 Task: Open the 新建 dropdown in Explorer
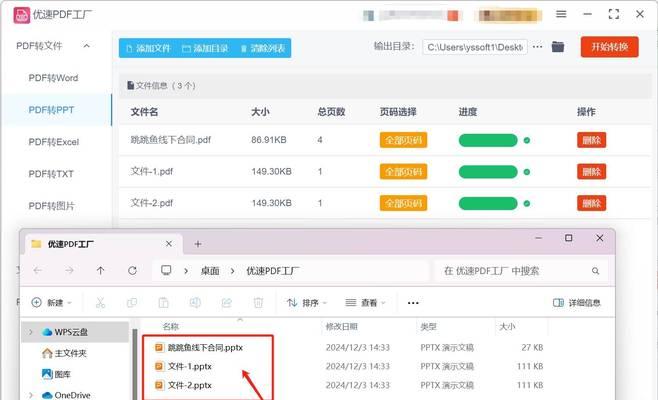pyautogui.click(x=52, y=303)
